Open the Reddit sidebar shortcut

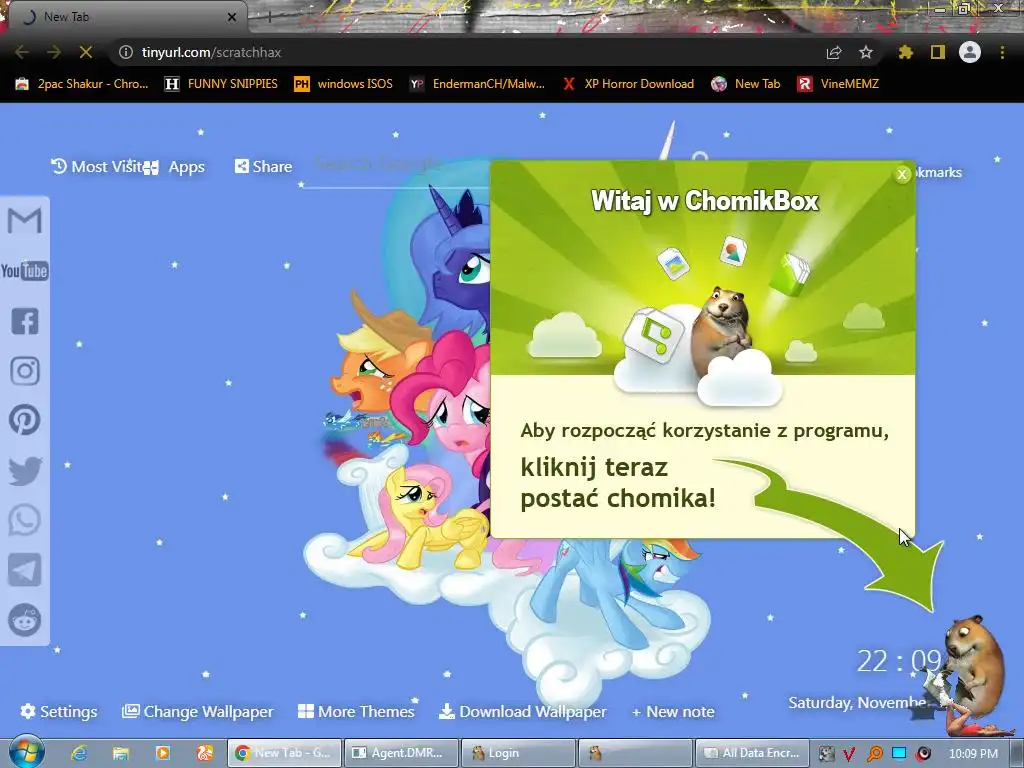25,620
